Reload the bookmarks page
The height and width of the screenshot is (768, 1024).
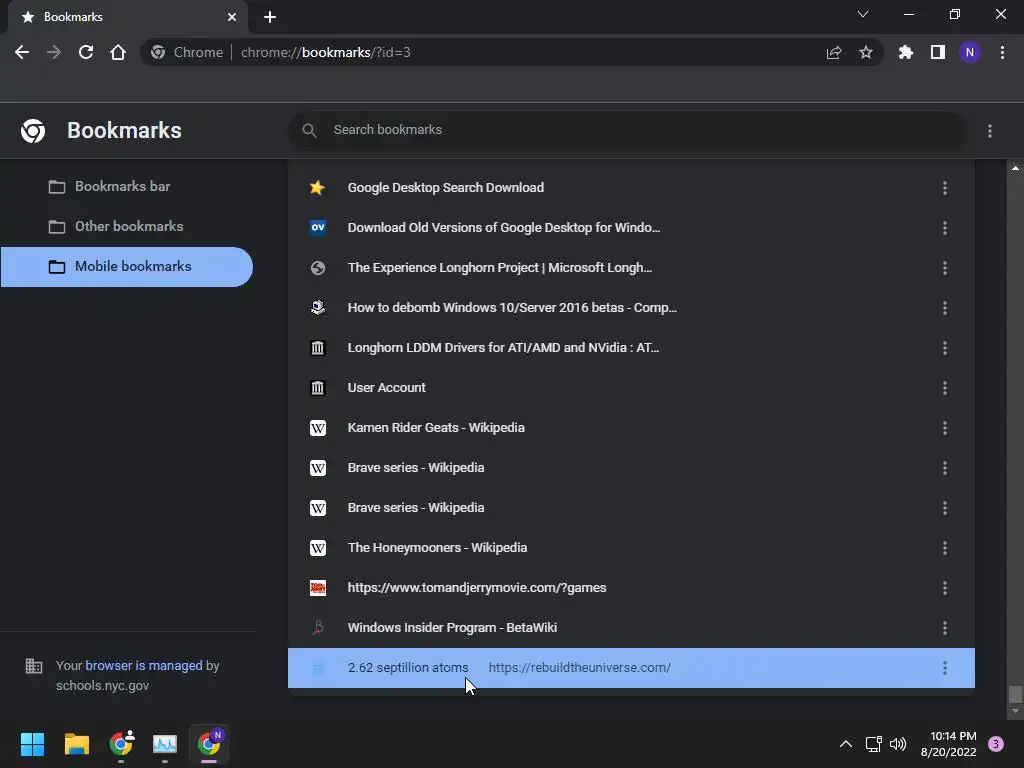pyautogui.click(x=86, y=52)
